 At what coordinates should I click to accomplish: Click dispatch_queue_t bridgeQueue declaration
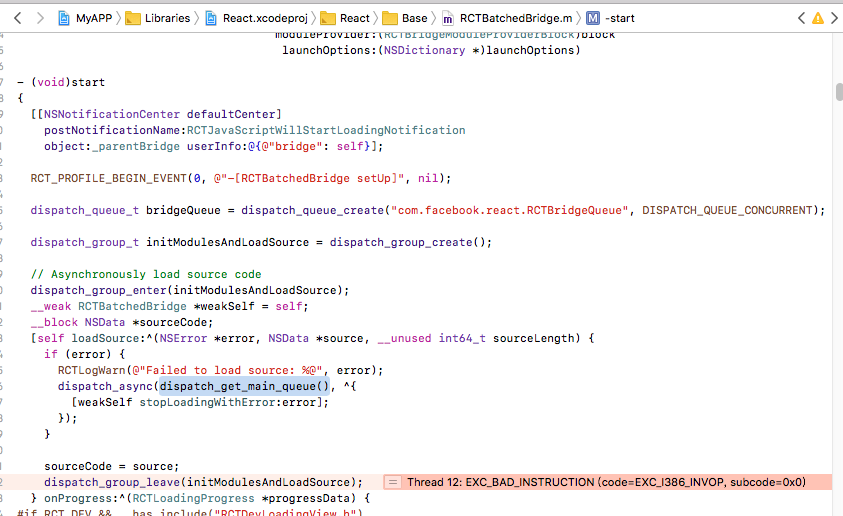point(125,210)
